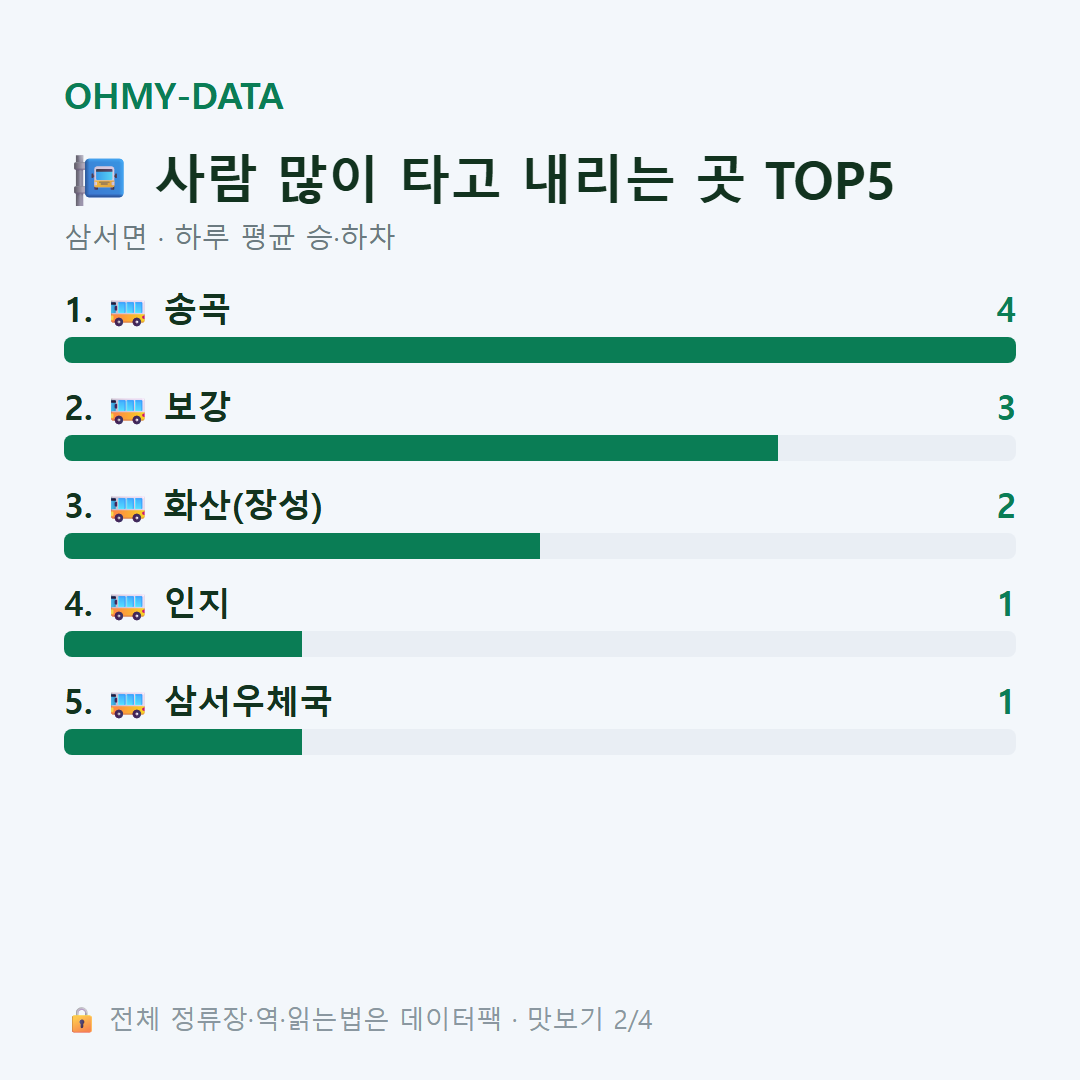
Task: Select the 삼서우체국 stop name
Action: pos(248,702)
